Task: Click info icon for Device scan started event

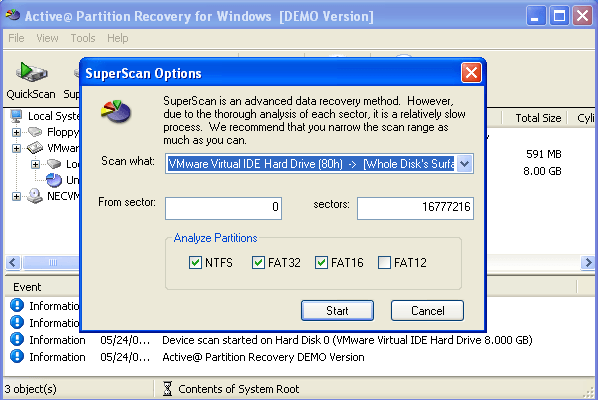Action: coord(17,339)
